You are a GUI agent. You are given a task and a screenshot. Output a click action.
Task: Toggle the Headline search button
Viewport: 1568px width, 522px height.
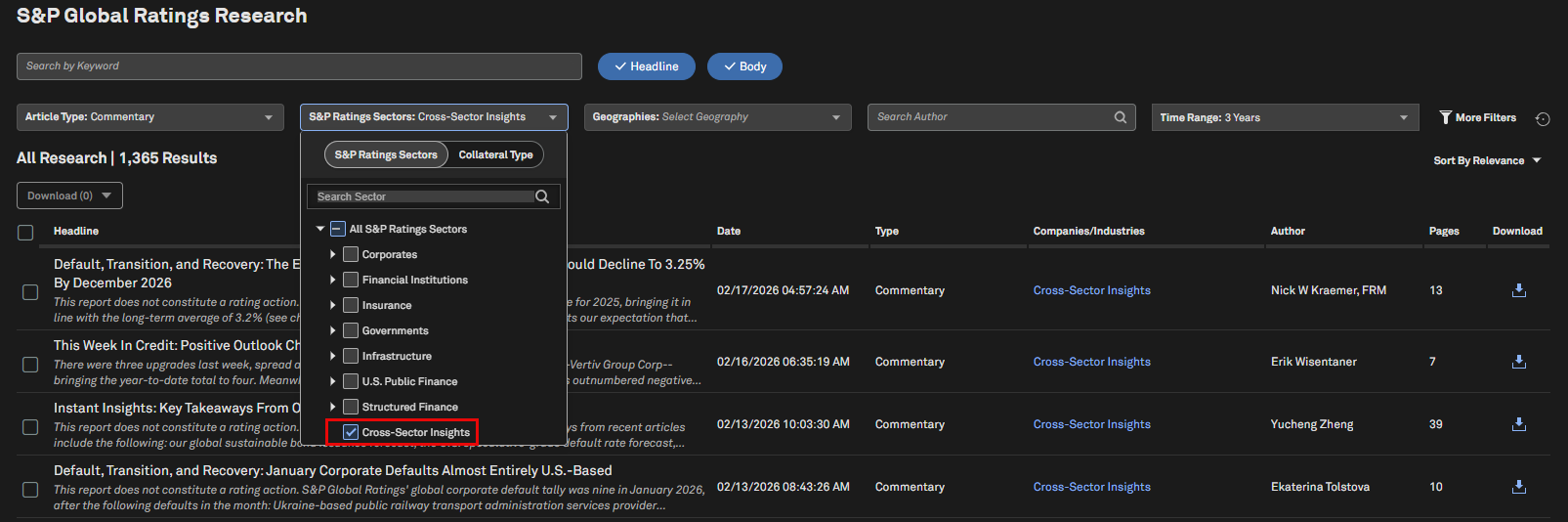646,66
